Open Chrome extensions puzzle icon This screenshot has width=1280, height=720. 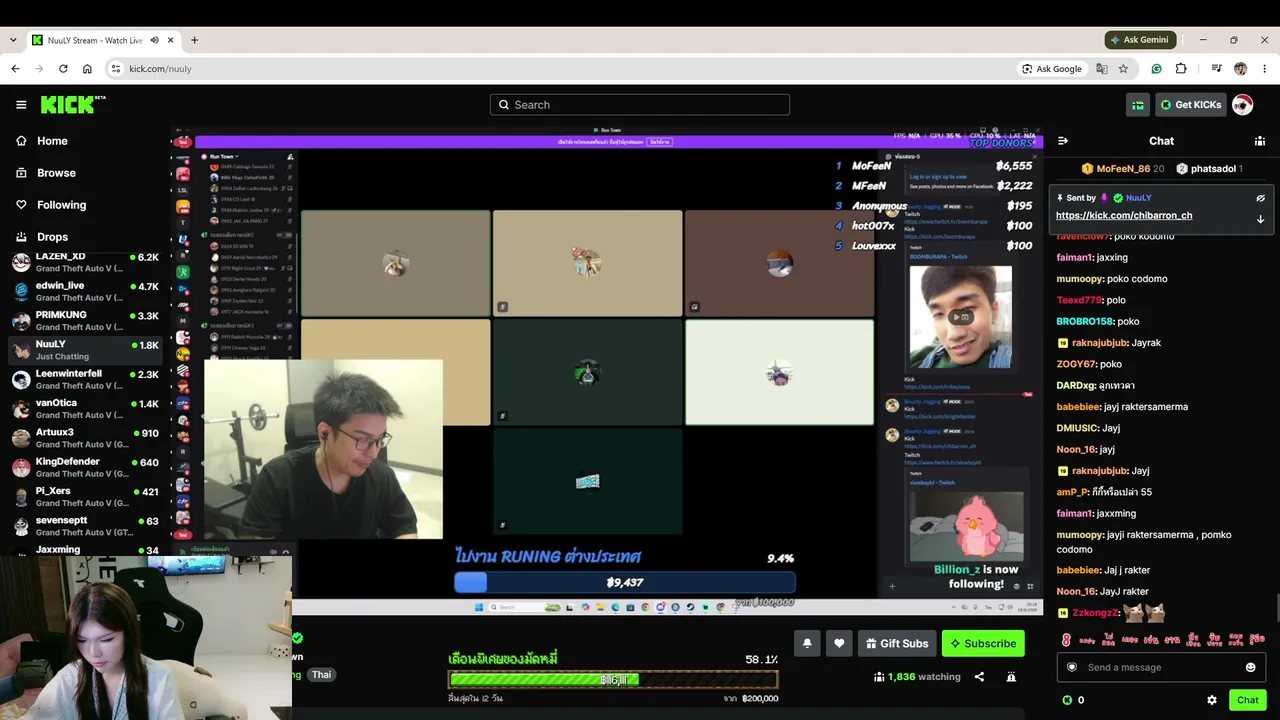click(x=1181, y=69)
